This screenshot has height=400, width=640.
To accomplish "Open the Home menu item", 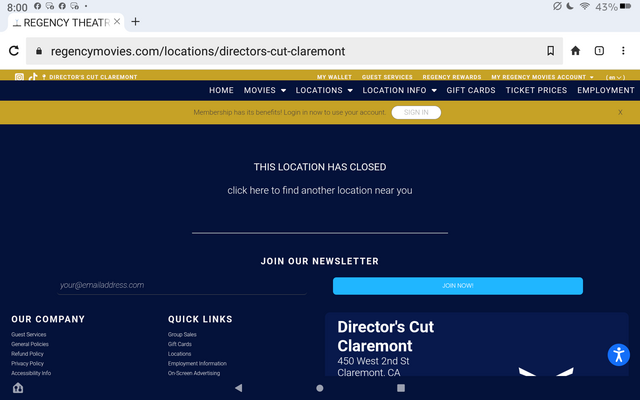I will [221, 90].
